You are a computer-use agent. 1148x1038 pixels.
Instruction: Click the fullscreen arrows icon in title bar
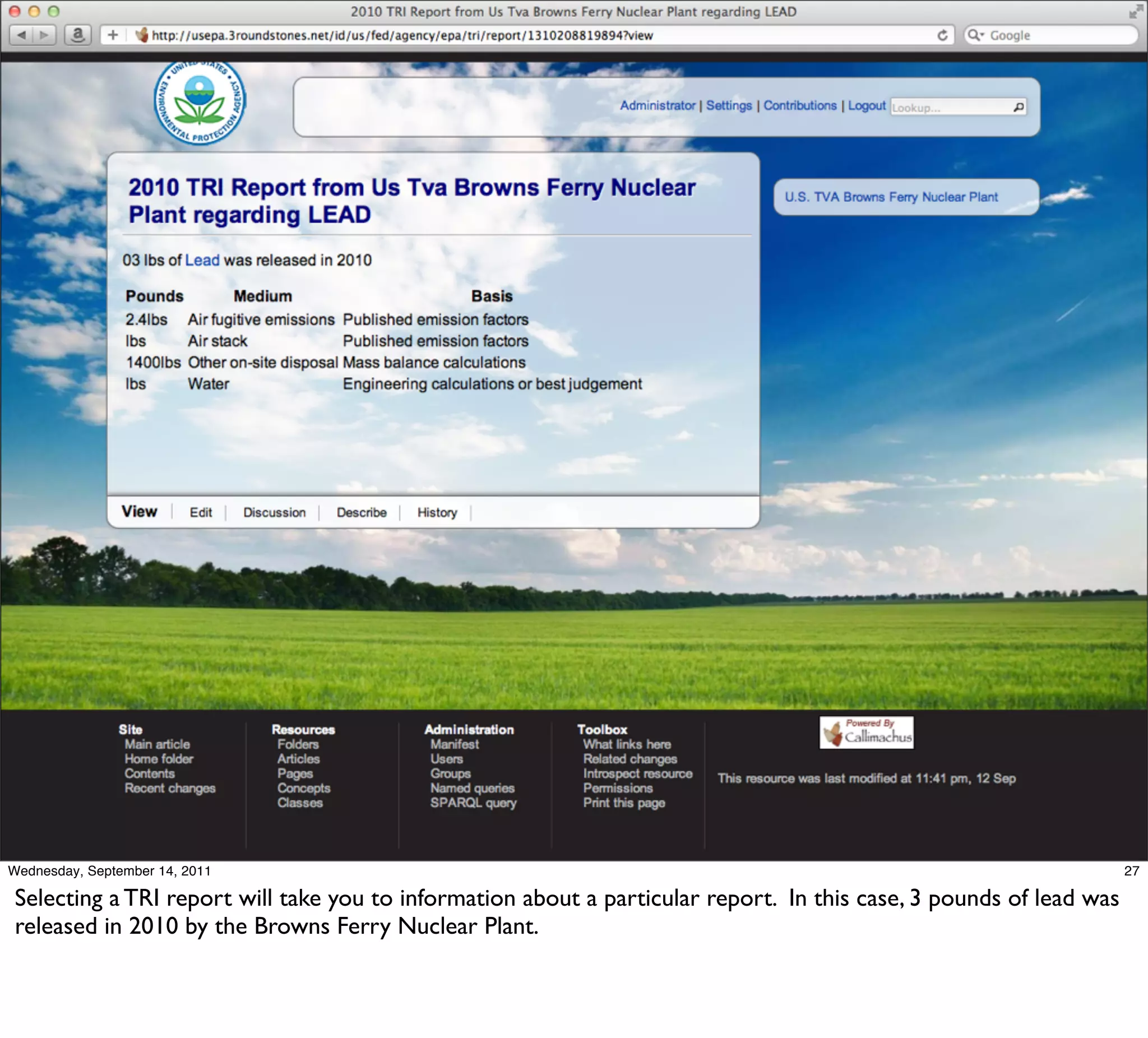pos(1135,12)
